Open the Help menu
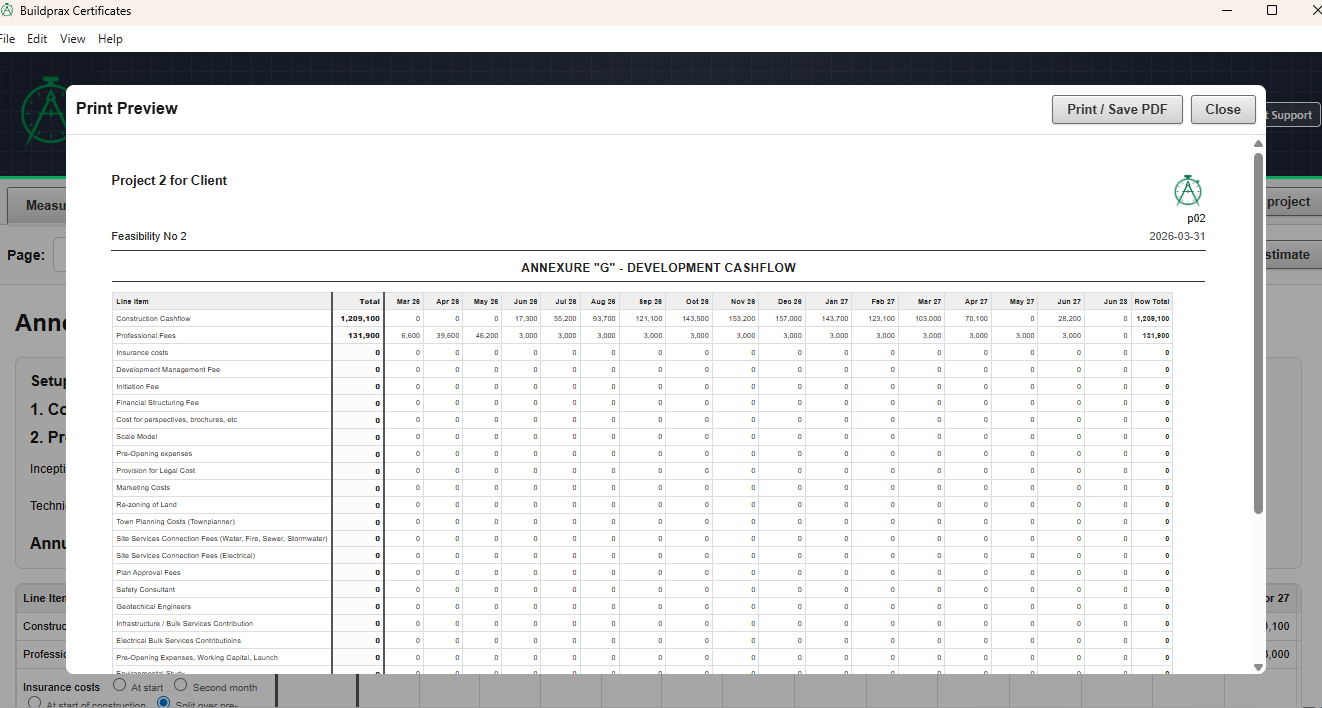This screenshot has width=1322, height=708. click(110, 39)
